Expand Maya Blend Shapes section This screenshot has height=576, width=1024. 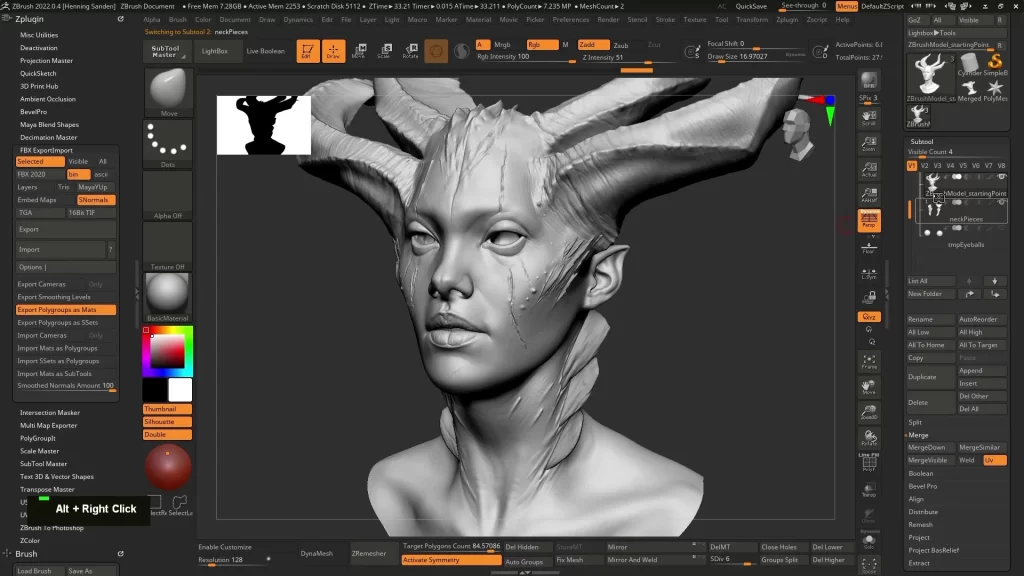49,125
